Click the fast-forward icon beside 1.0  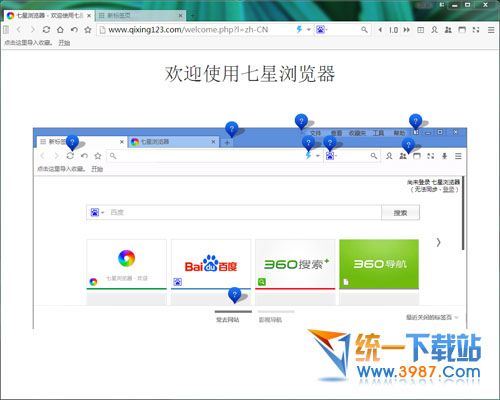406,30
